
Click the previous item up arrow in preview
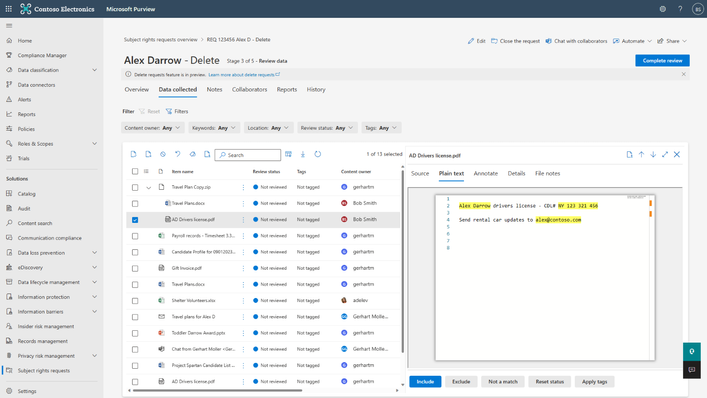[x=641, y=155]
